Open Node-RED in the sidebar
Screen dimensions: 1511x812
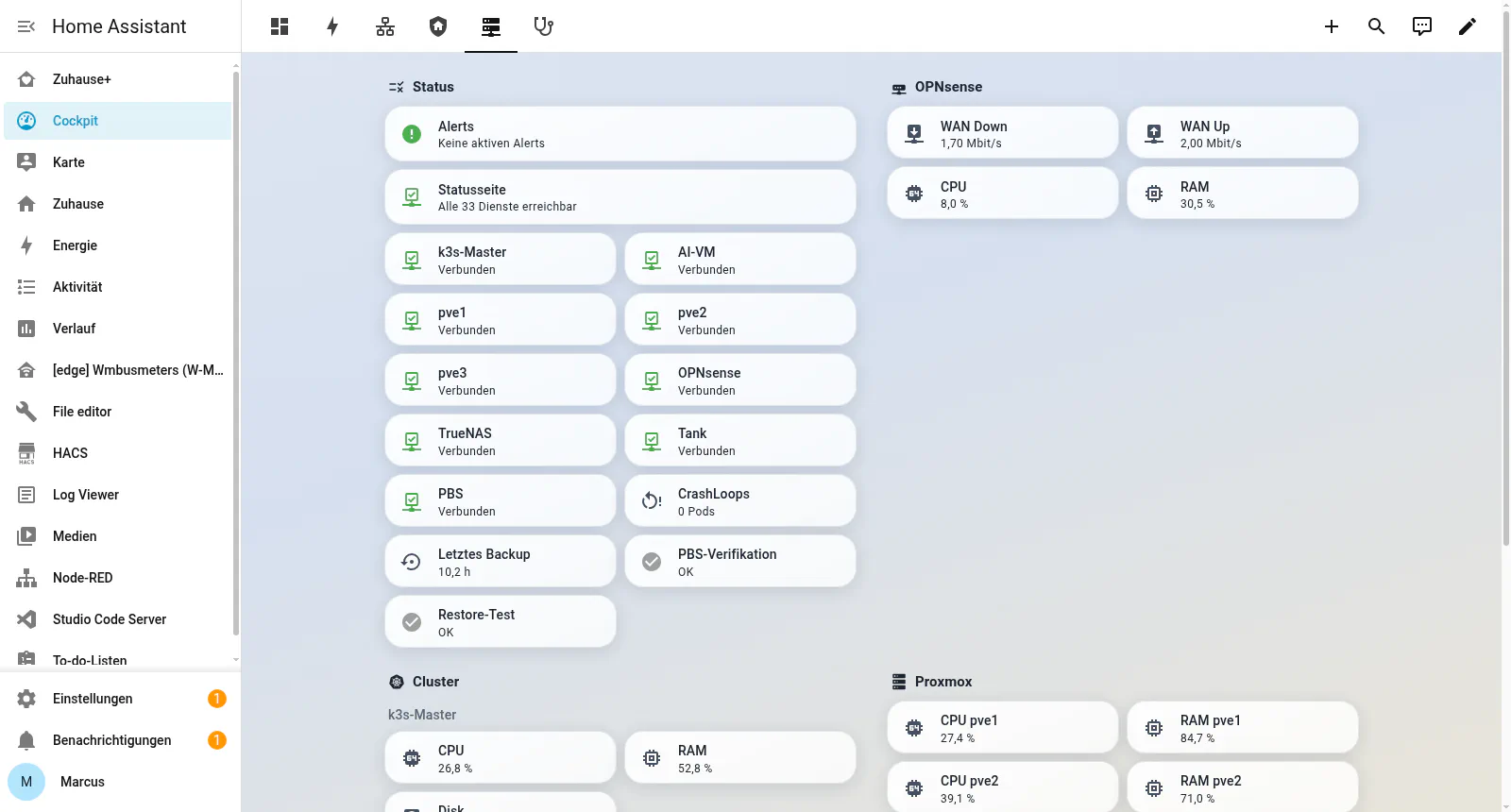click(x=117, y=578)
